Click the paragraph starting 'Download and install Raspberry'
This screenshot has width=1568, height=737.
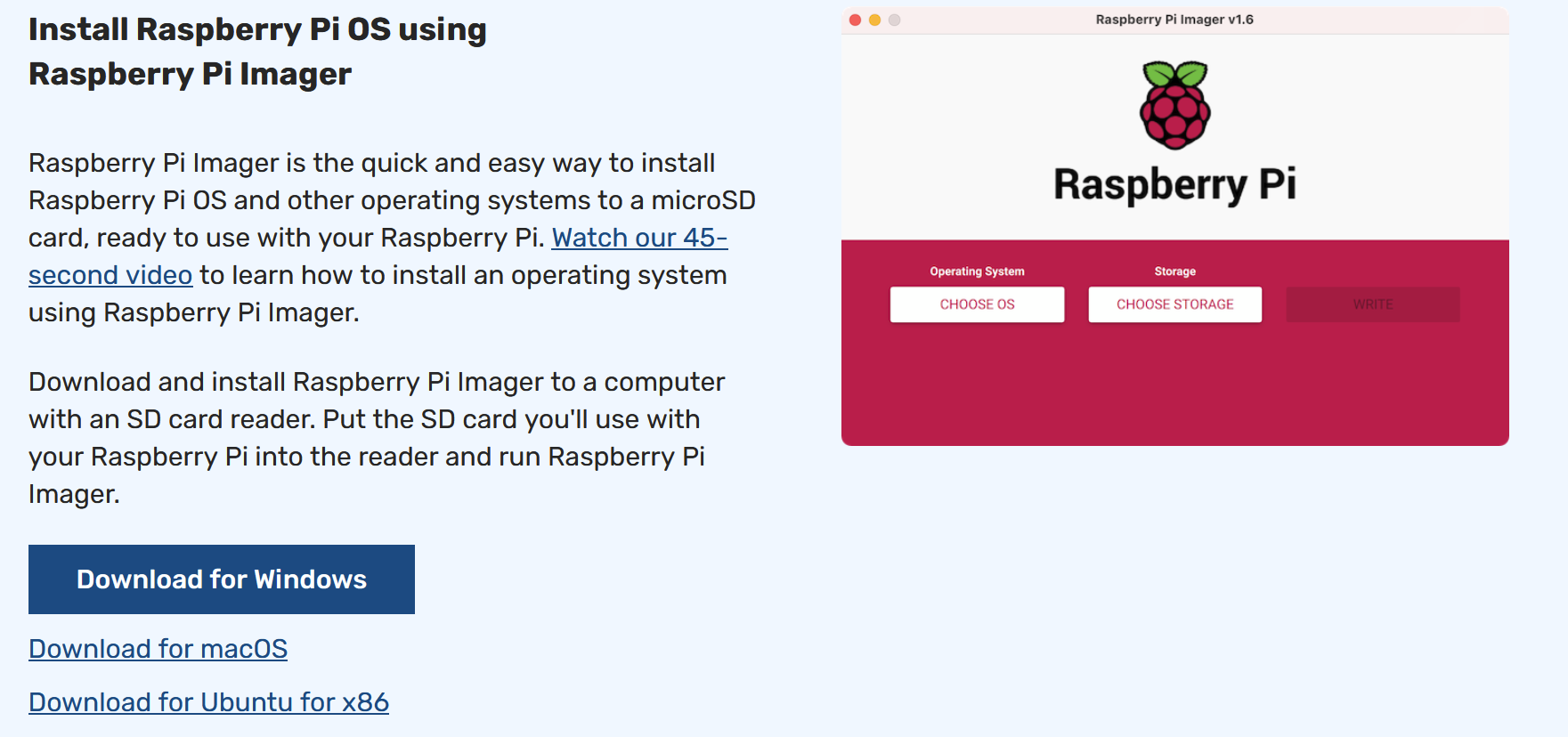pyautogui.click(x=377, y=438)
